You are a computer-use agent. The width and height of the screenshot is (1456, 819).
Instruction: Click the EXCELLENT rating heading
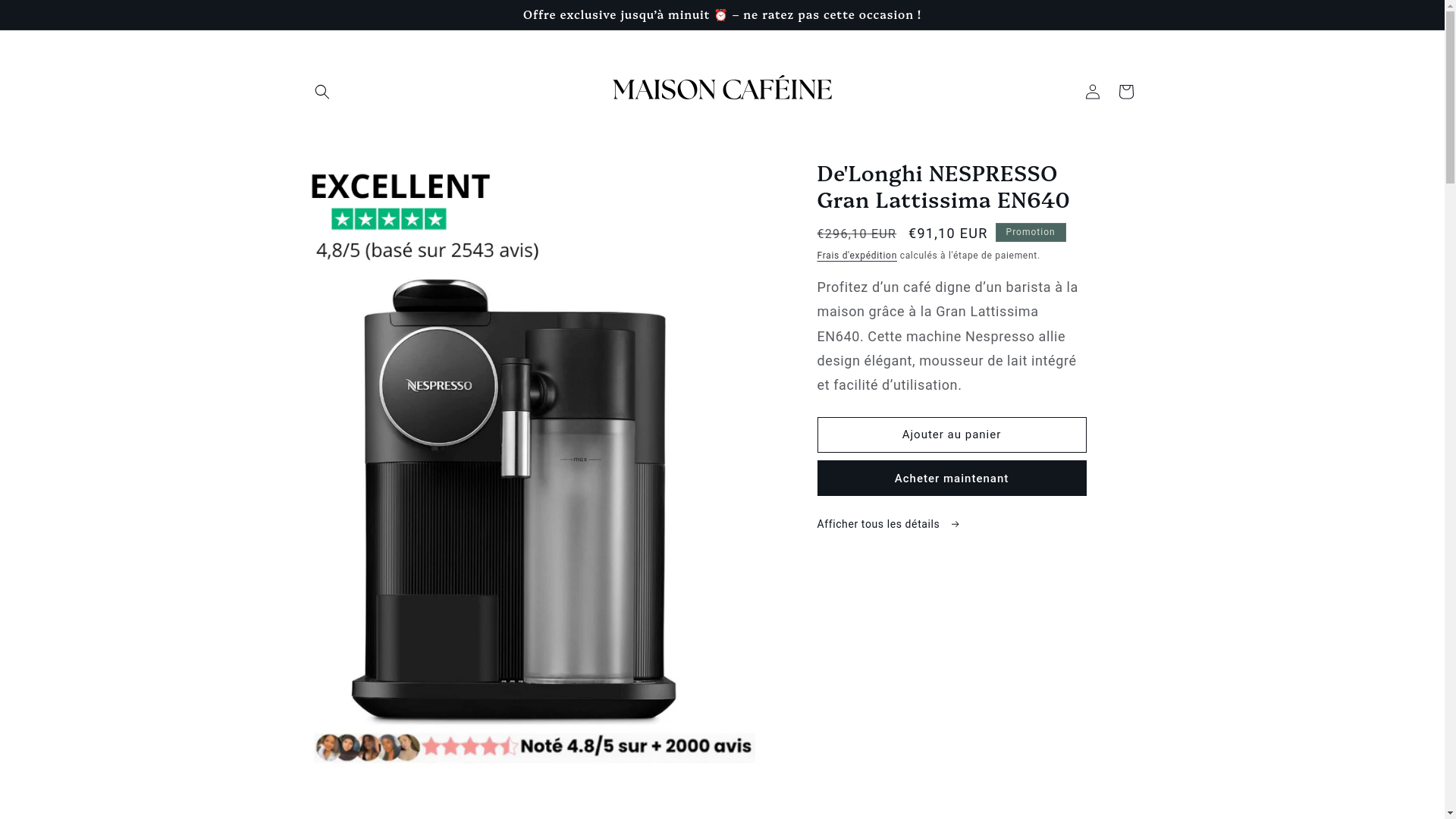point(400,186)
